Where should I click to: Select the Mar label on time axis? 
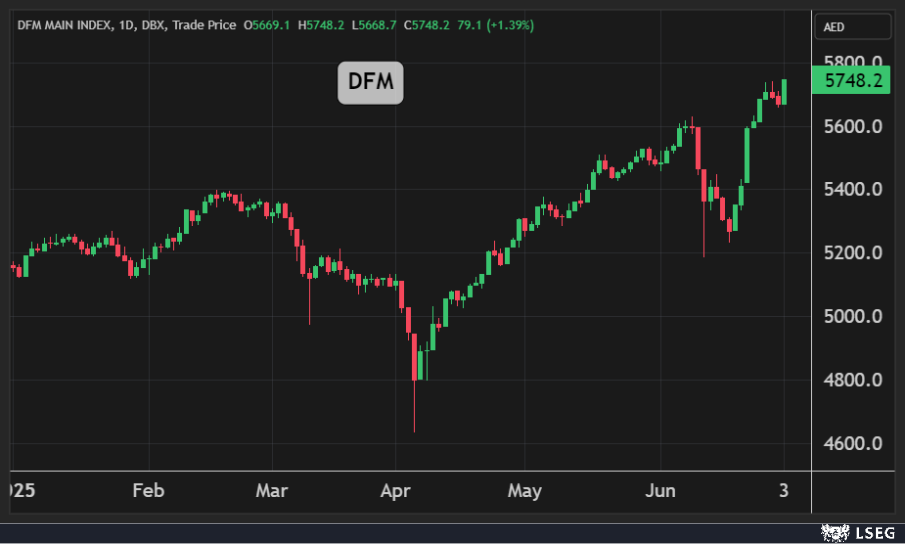(x=272, y=491)
